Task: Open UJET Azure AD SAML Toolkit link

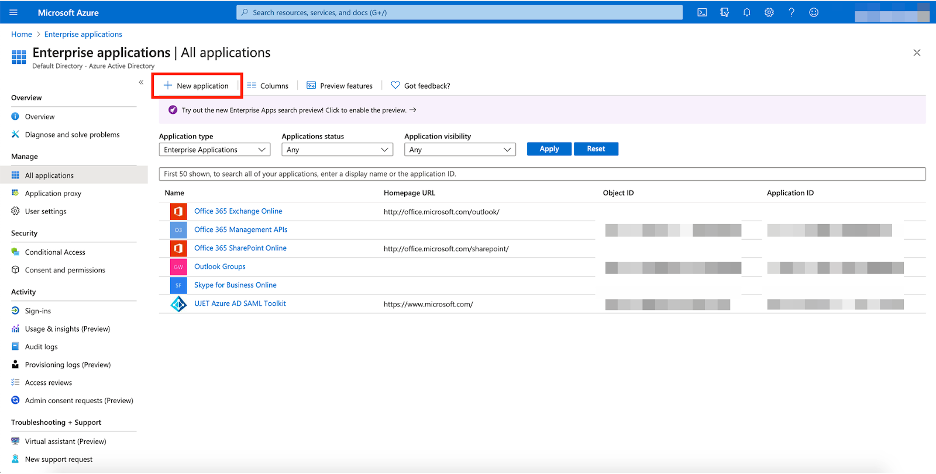Action: coord(242,303)
